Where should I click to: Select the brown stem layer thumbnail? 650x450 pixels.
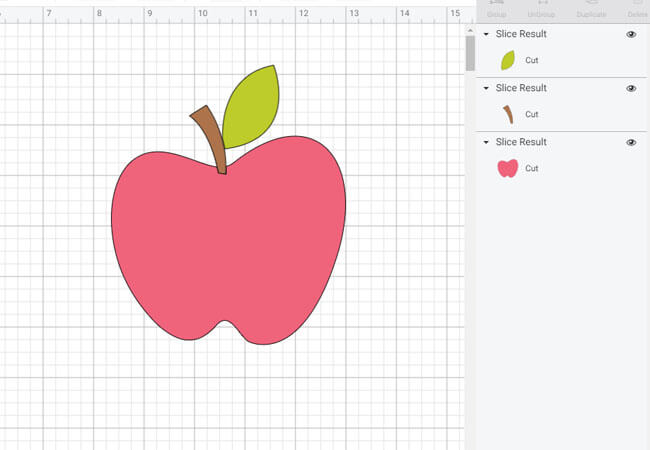[x=508, y=114]
